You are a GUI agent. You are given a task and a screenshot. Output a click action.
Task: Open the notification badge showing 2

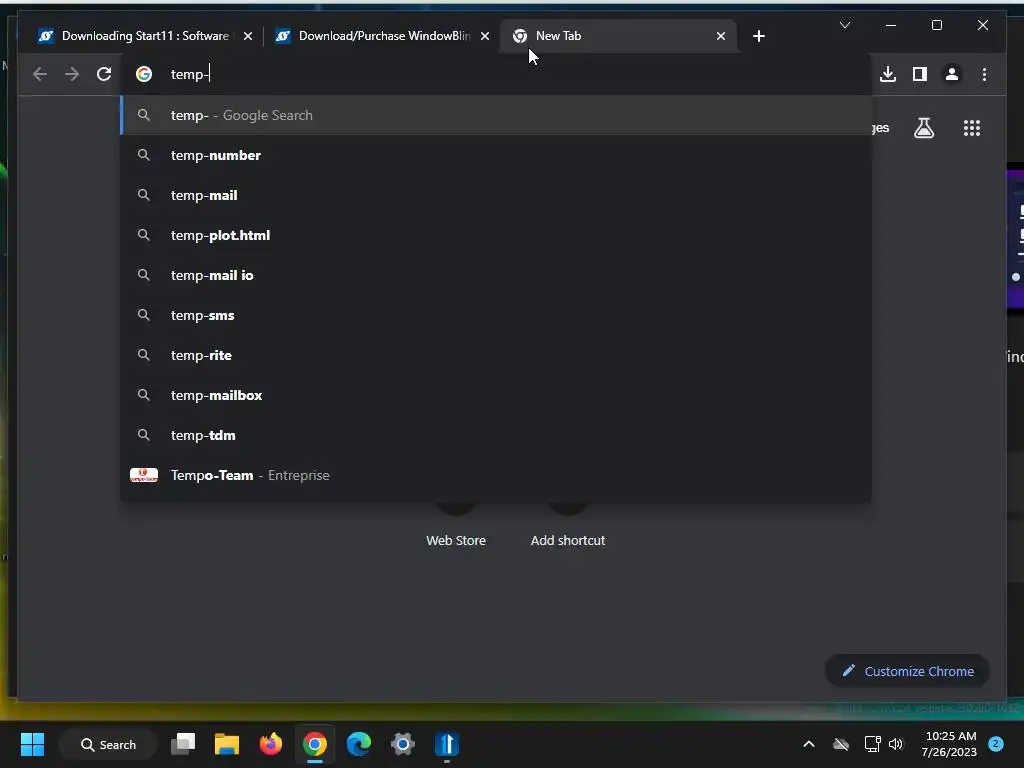[996, 744]
